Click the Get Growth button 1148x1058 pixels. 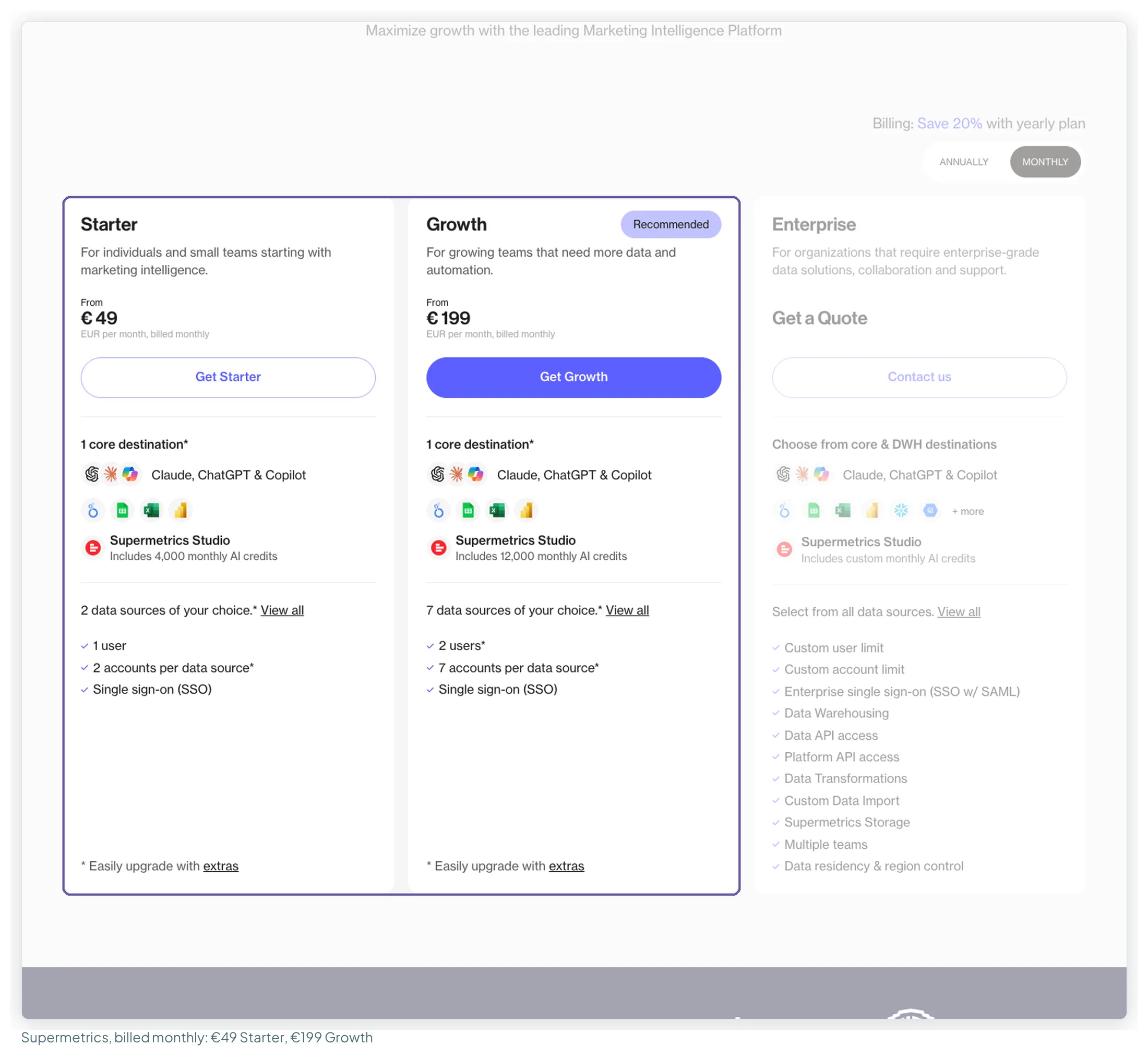[x=573, y=377]
